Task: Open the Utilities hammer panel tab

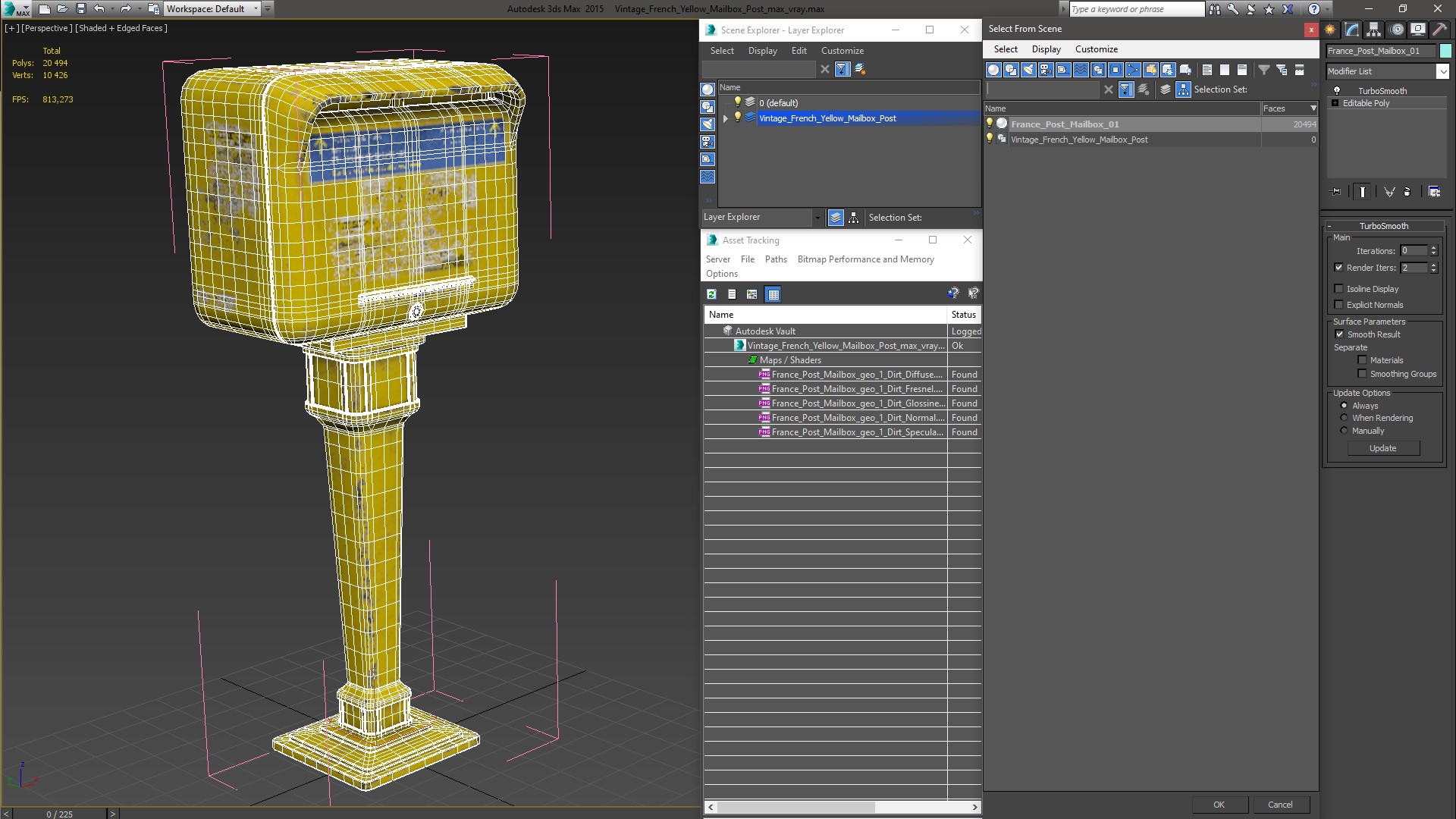Action: coord(1440,30)
